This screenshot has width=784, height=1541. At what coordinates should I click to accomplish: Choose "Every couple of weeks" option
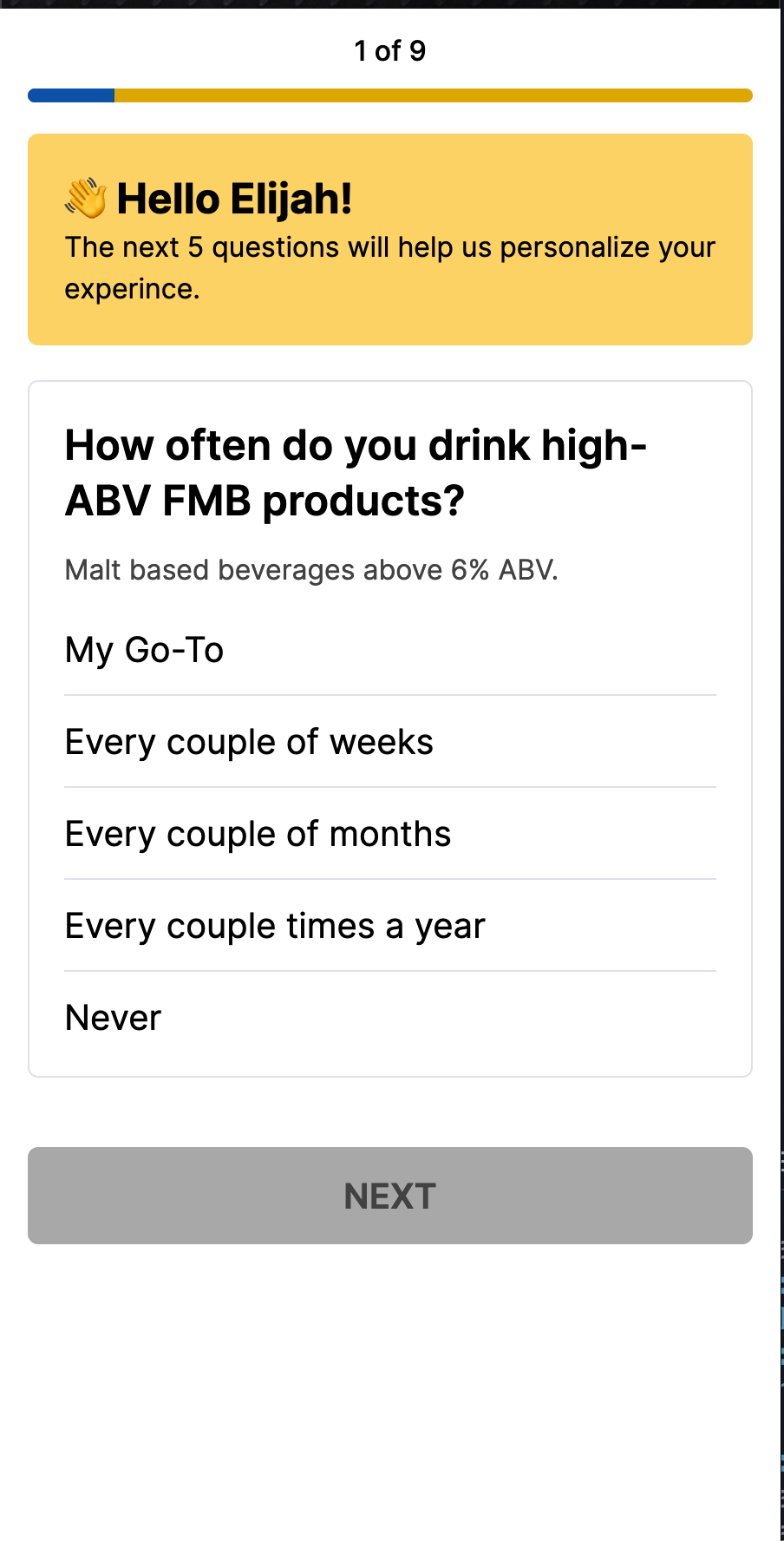[x=249, y=743]
